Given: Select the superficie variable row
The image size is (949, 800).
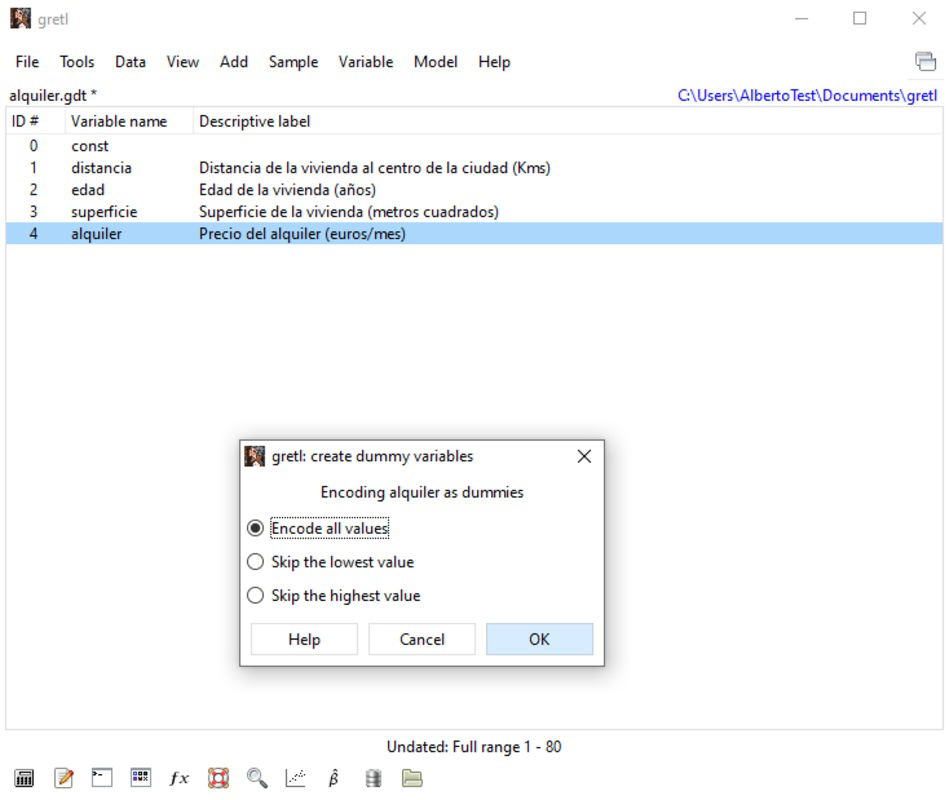Looking at the screenshot, I should [474, 212].
